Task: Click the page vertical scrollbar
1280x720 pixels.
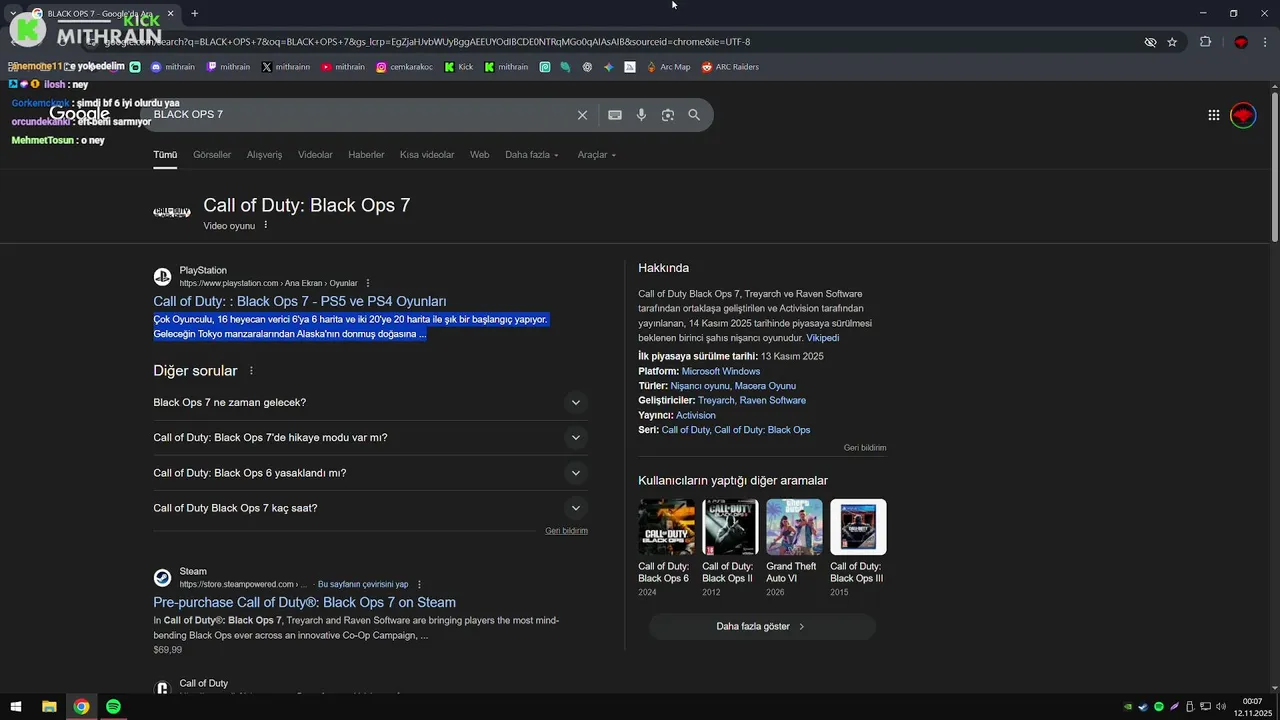Action: click(x=1274, y=165)
